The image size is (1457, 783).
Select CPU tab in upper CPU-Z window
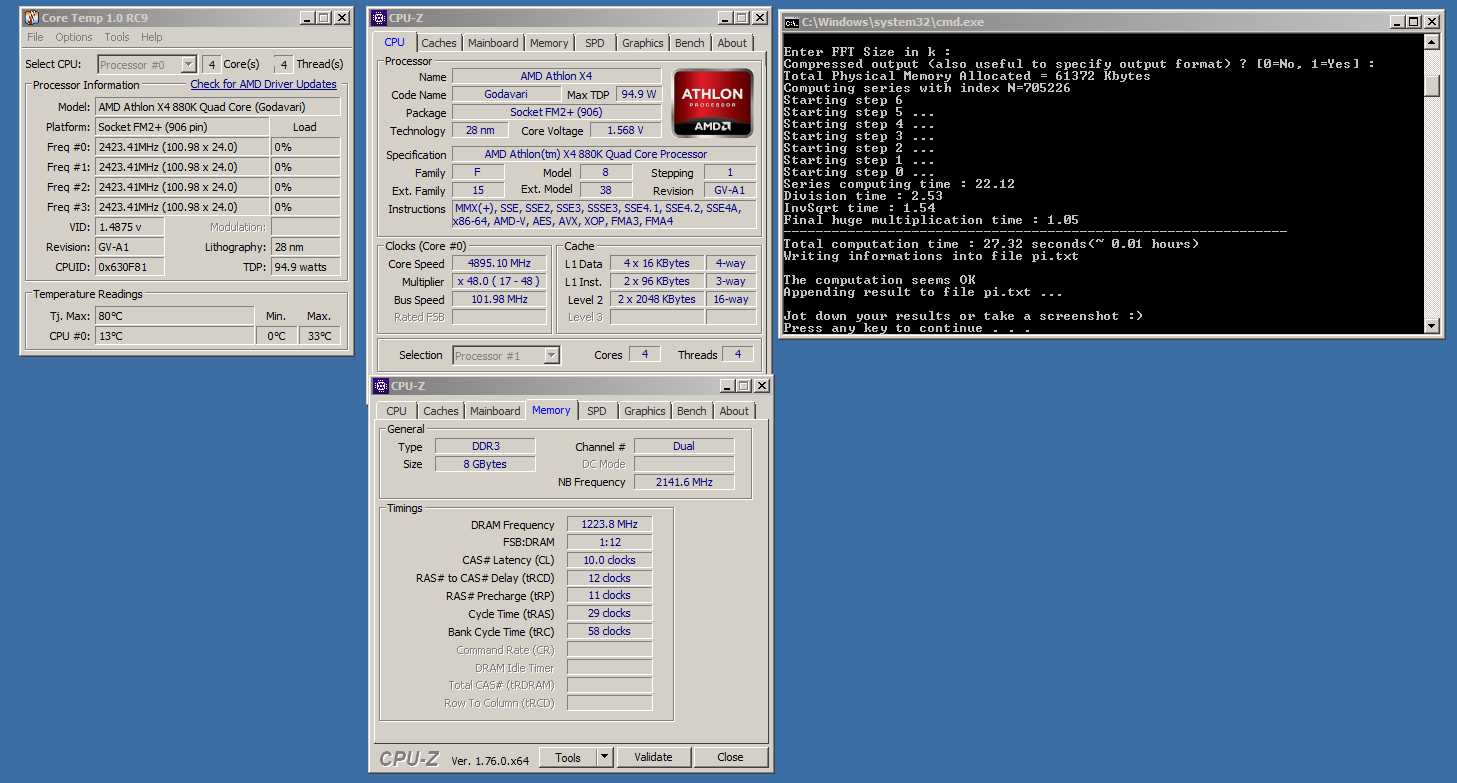coord(395,42)
